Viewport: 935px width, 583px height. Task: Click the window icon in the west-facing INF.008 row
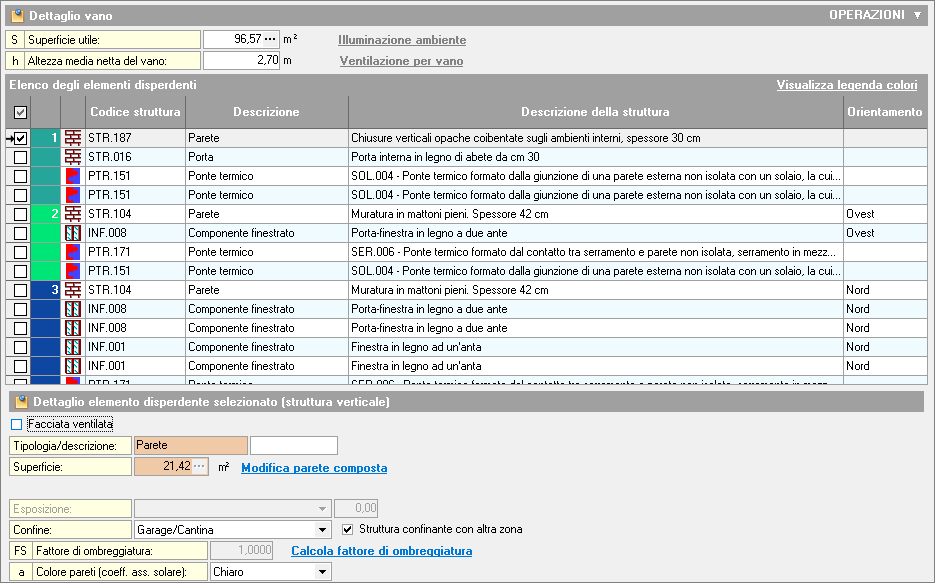point(73,233)
